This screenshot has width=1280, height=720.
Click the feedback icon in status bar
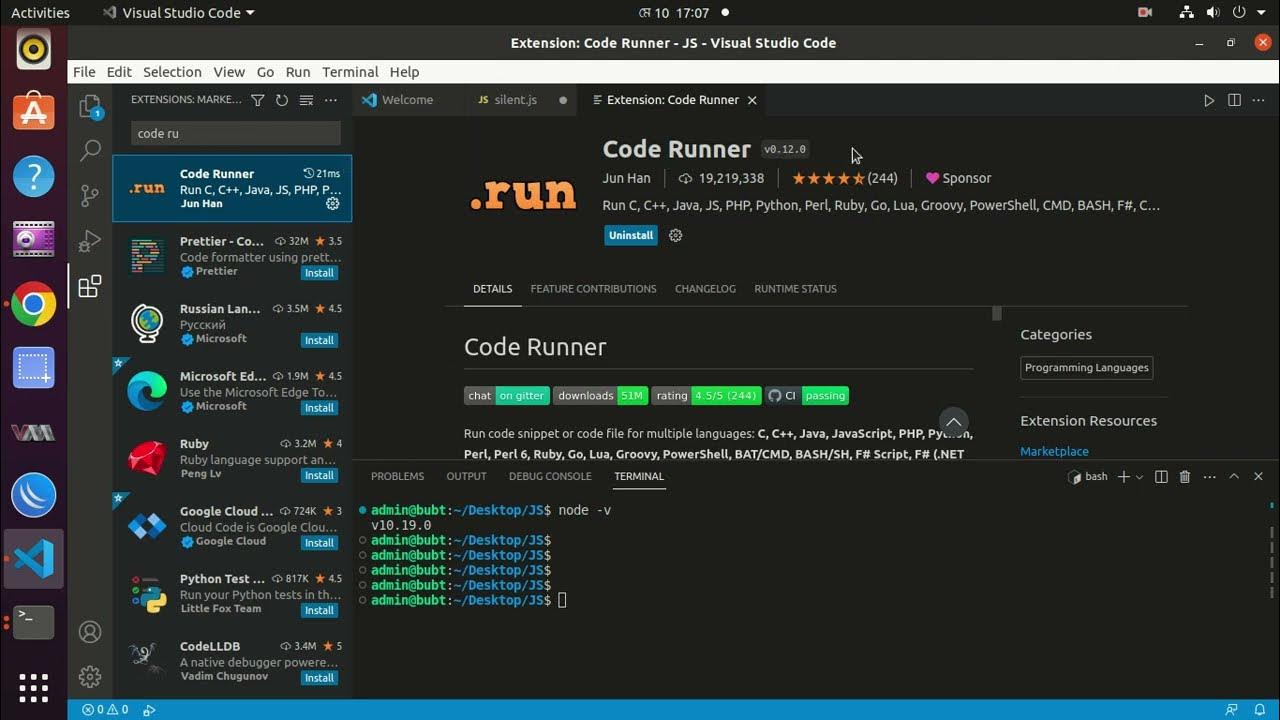coord(1232,710)
